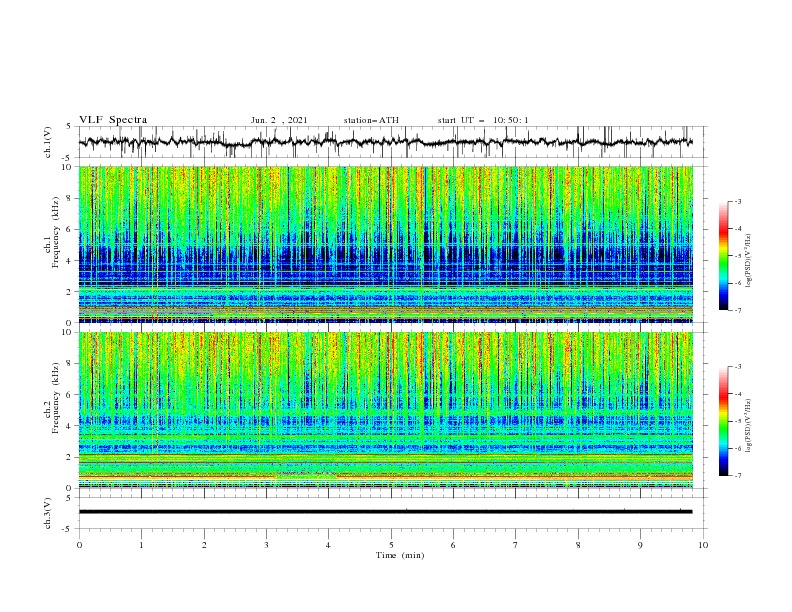Image resolution: width=792 pixels, height=612 pixels.
Task: Click the "ch.1(V)" axis label
Action: 48,142
